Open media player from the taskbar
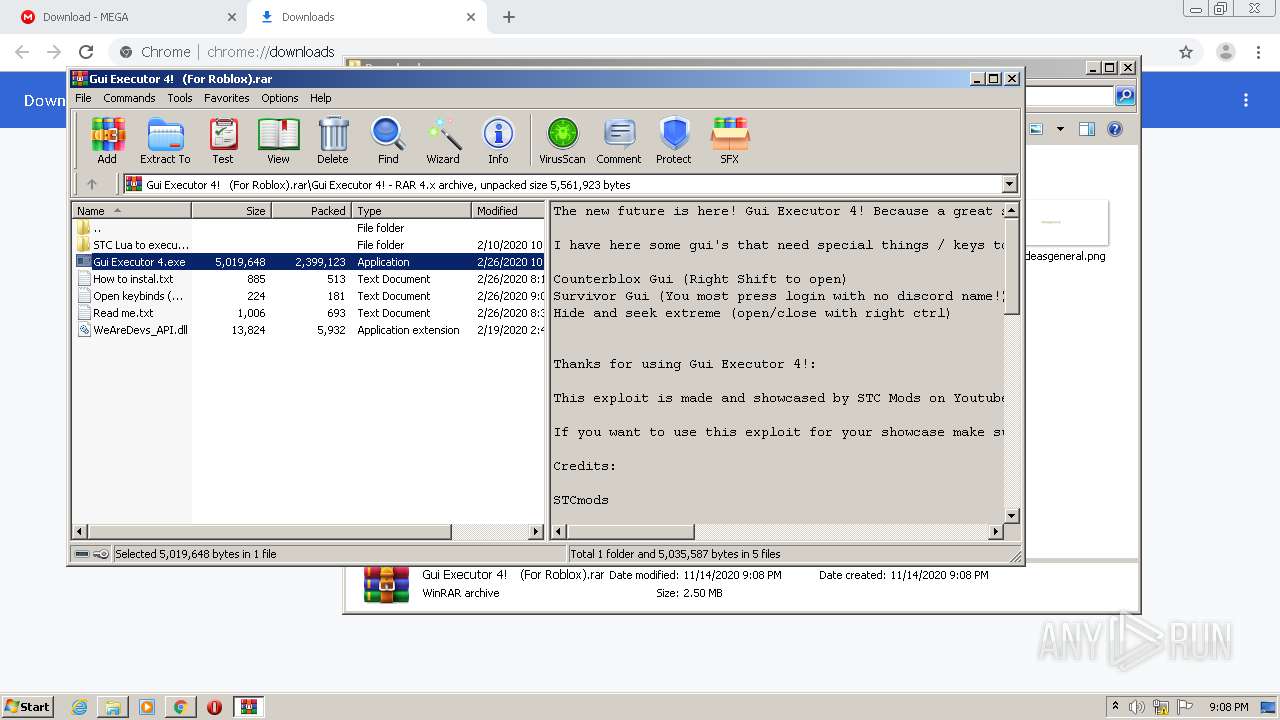This screenshot has height=720, width=1280. point(147,707)
